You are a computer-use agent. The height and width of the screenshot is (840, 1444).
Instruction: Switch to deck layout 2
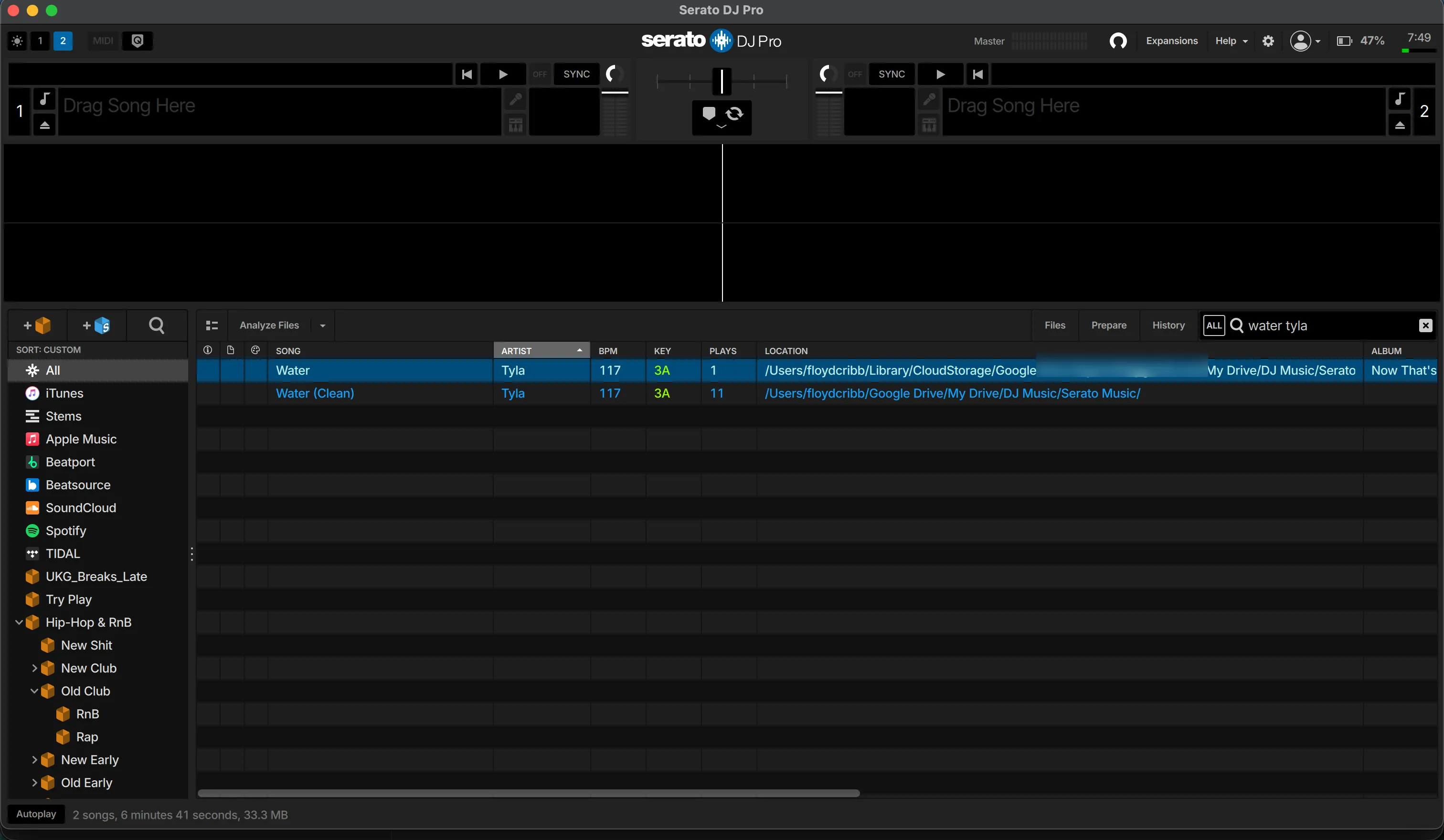63,41
